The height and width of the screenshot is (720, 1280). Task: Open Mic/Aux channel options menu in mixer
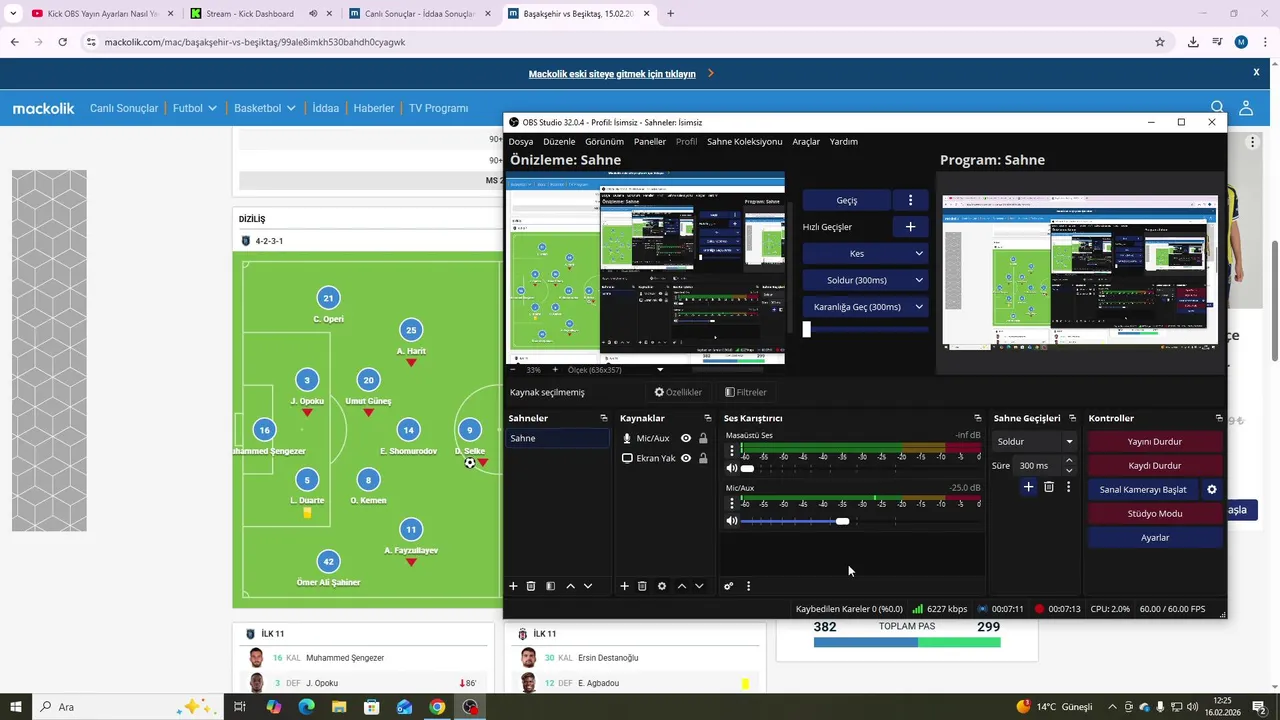pyautogui.click(x=732, y=504)
